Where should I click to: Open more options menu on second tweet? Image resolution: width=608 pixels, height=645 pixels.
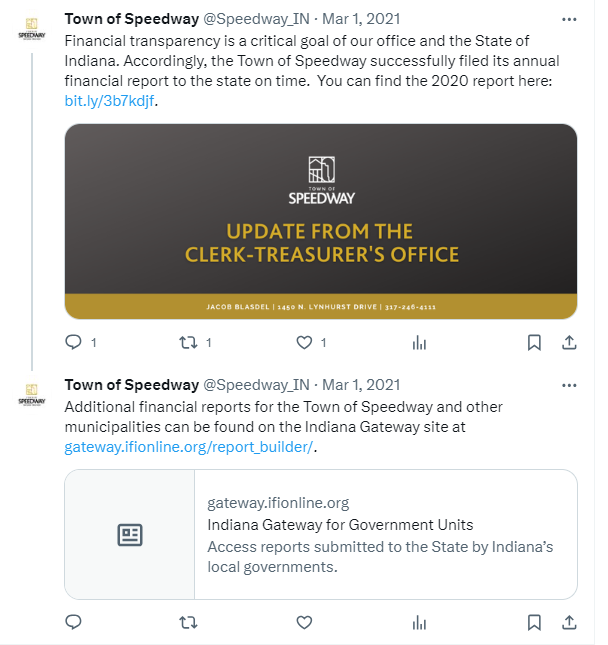(x=569, y=385)
